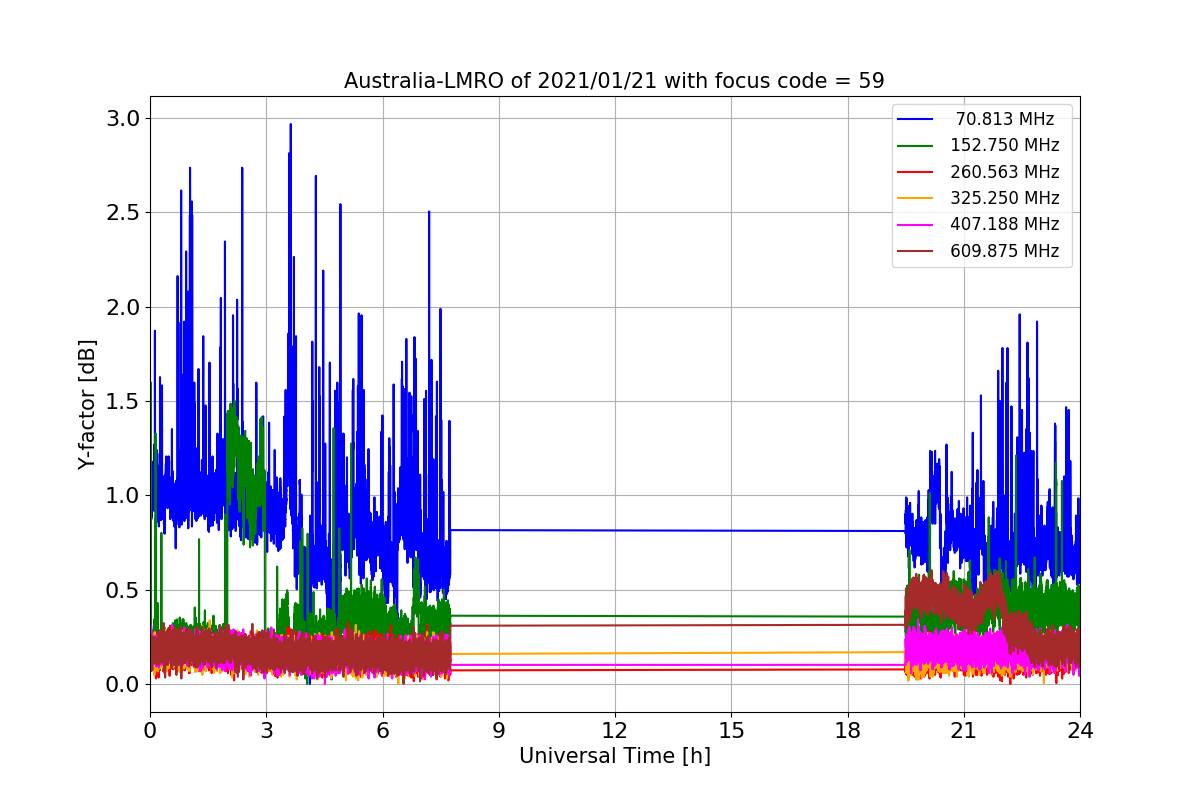The image size is (1200, 800).
Task: Click the 6 hour x-axis tick label
Action: (x=382, y=730)
